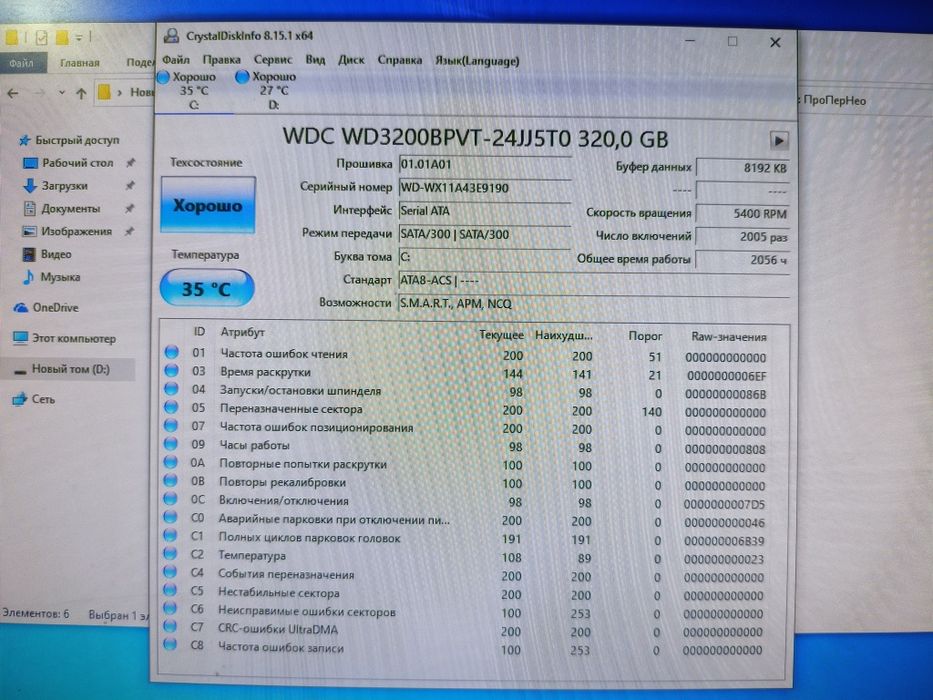
Task: Open the Язык(Language) menu
Action: tap(477, 61)
